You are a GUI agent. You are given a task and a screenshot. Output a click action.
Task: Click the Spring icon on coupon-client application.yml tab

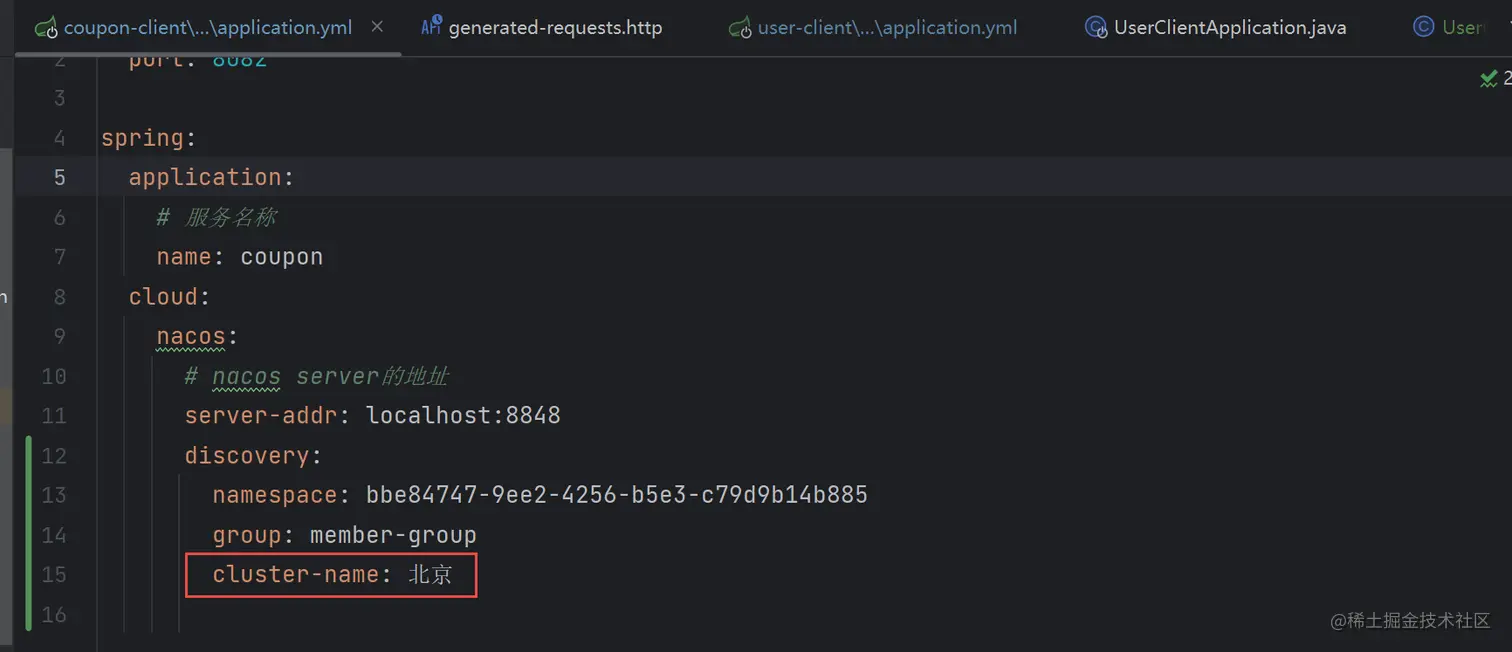tap(46, 27)
